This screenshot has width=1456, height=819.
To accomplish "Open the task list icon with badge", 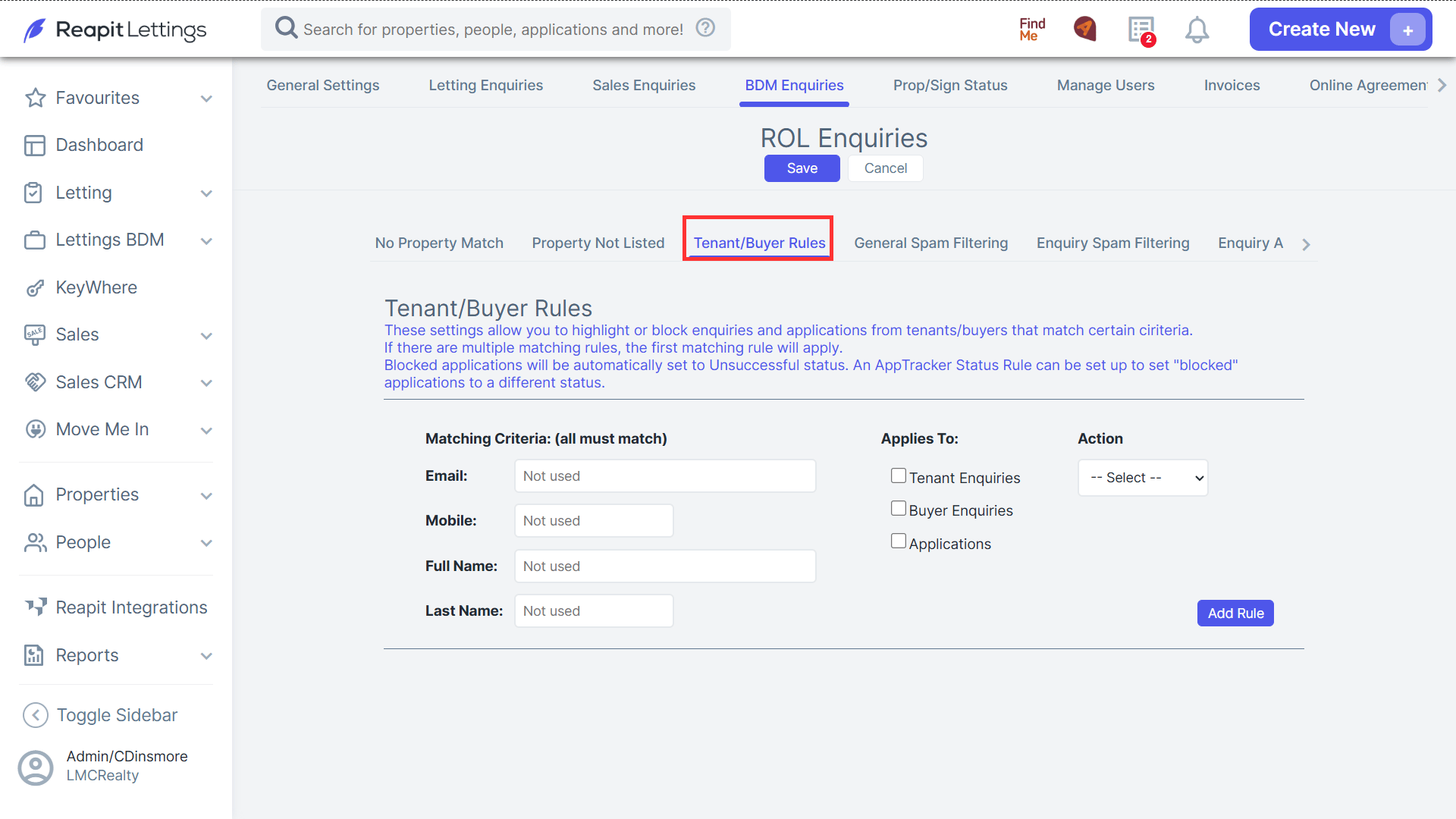I will pyautogui.click(x=1141, y=30).
